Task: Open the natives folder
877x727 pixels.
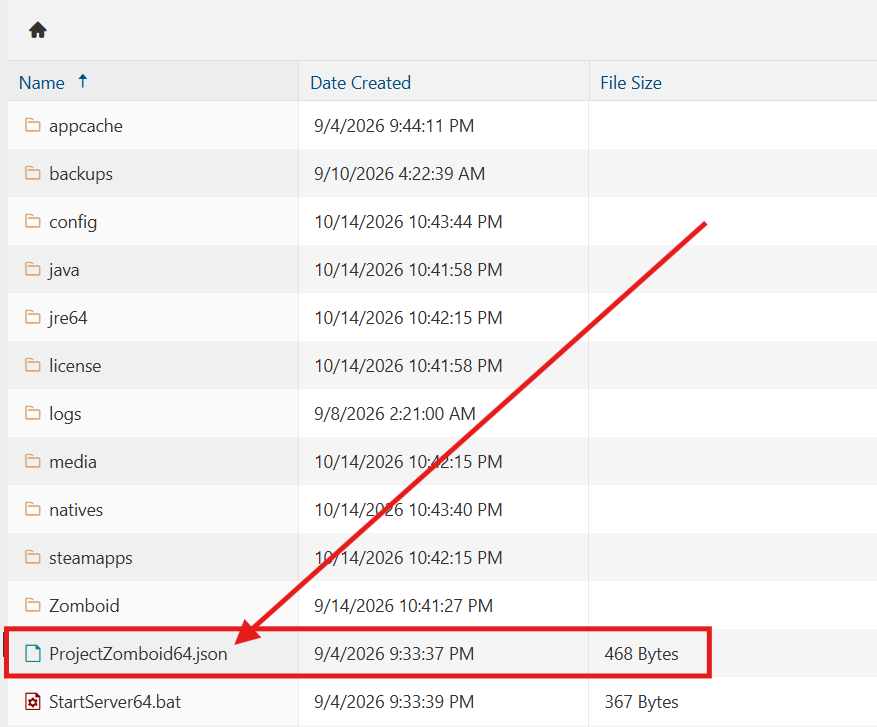Action: 76,510
